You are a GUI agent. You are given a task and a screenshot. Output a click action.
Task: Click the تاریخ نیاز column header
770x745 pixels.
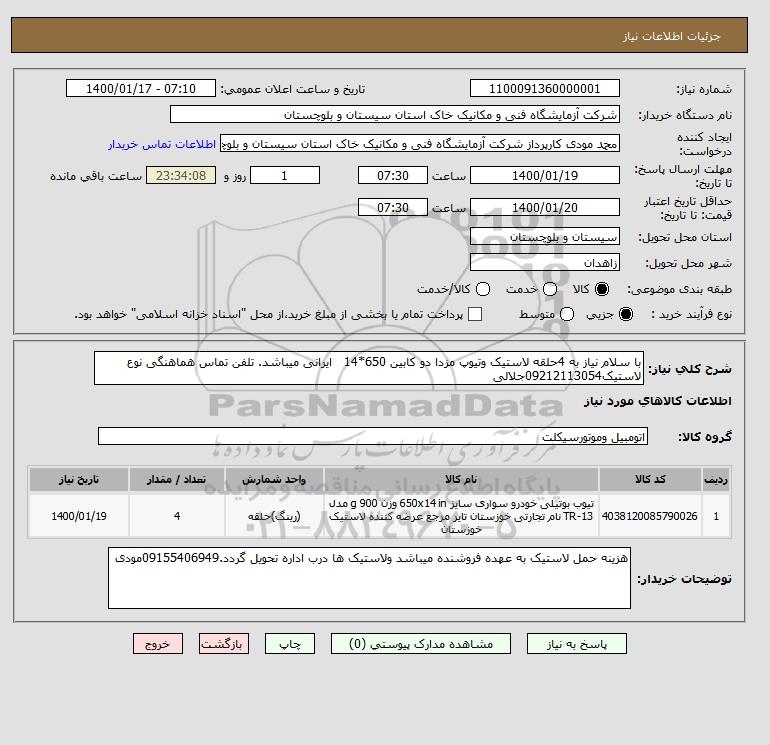[79, 479]
